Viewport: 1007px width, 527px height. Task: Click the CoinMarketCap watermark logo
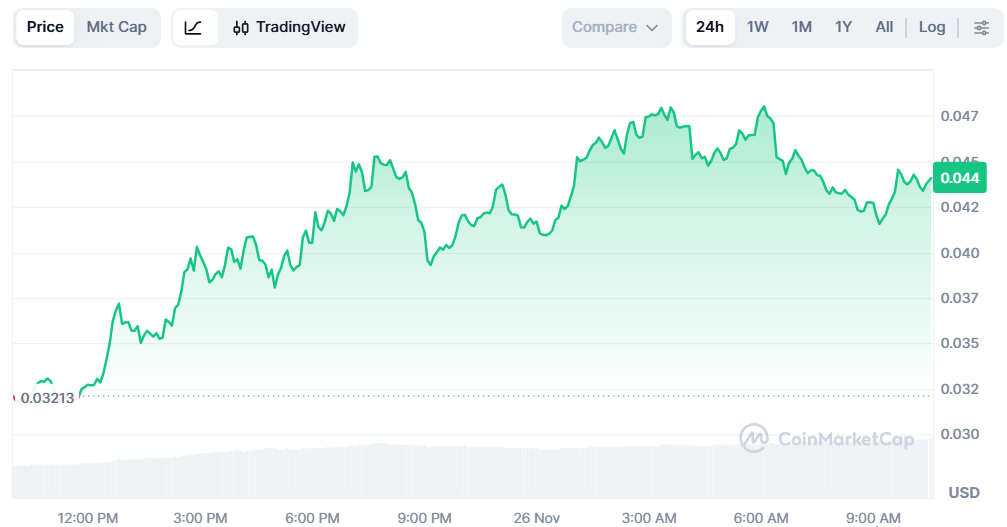click(x=826, y=439)
